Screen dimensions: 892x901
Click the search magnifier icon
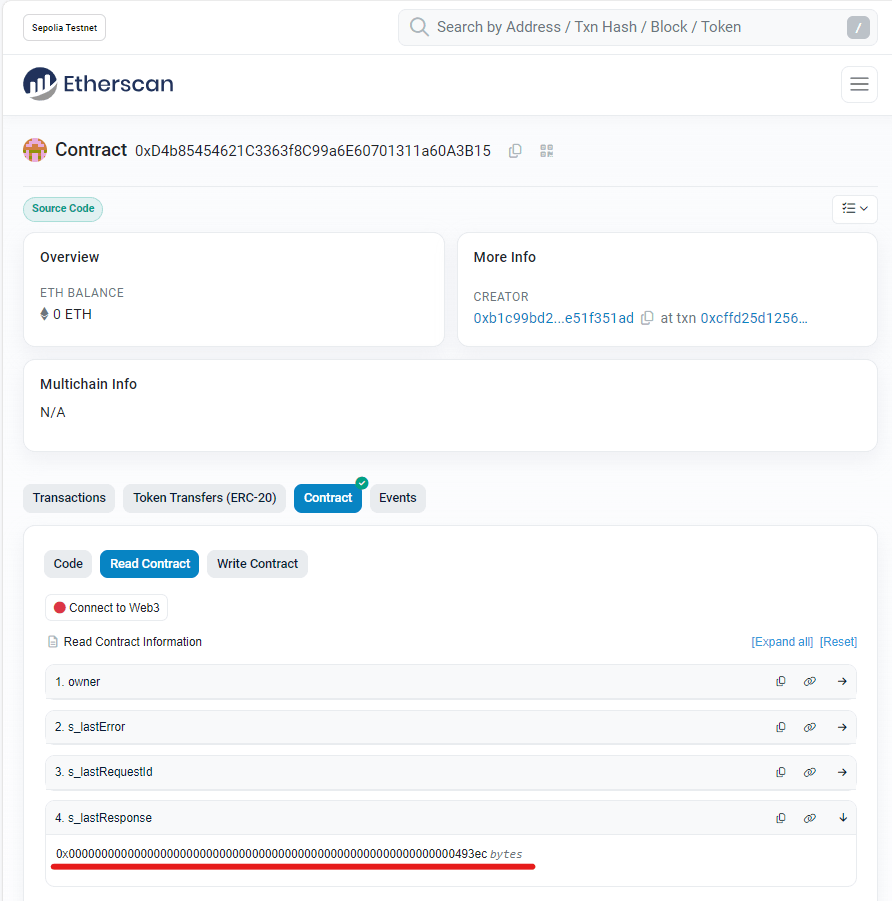(419, 27)
